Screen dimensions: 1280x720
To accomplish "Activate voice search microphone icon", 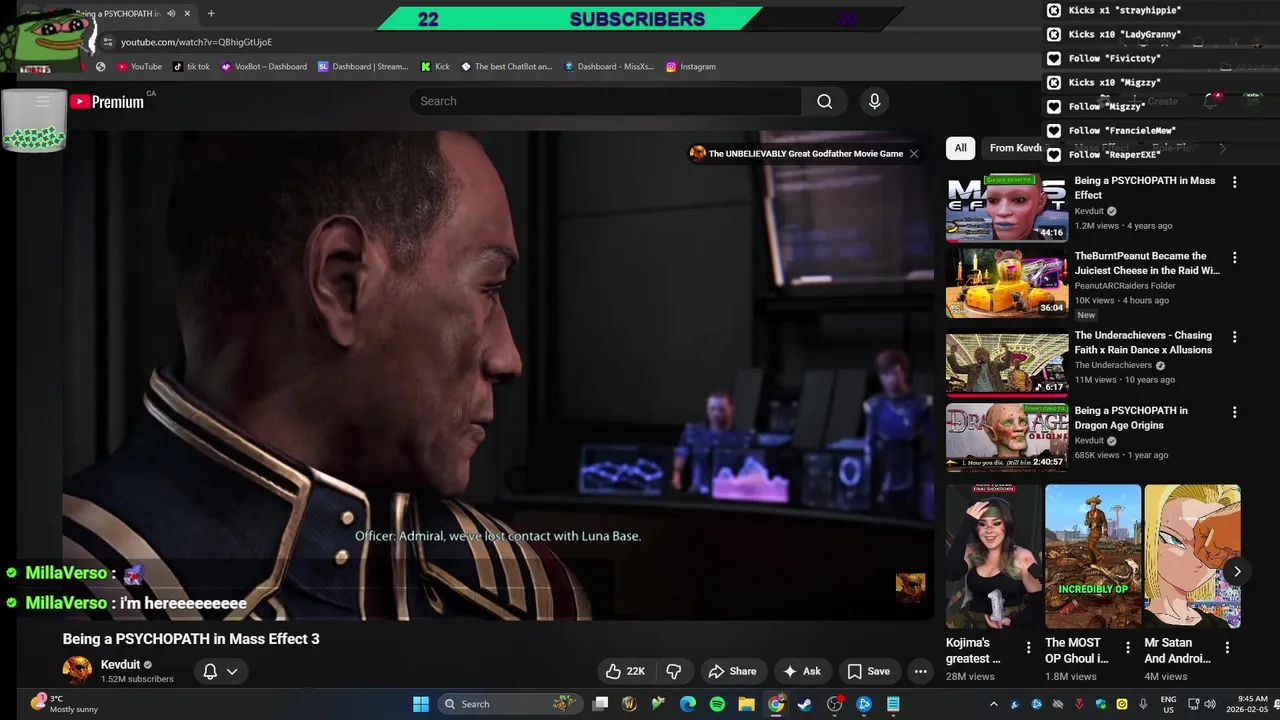I will 874,101.
